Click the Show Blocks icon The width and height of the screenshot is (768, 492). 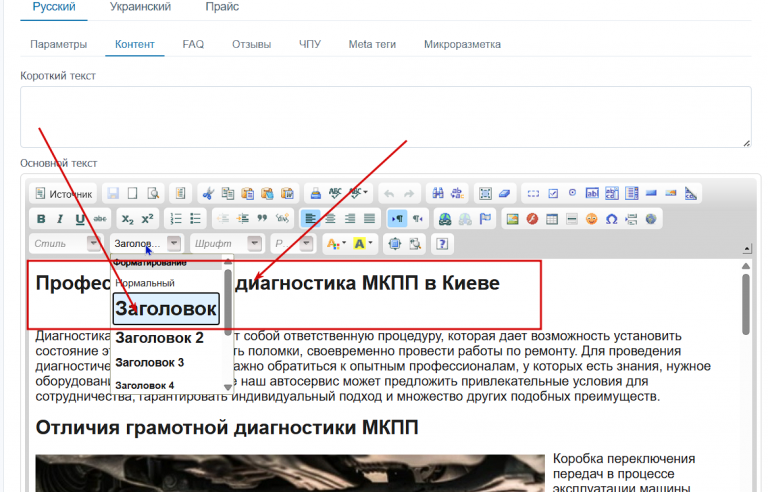coord(415,244)
